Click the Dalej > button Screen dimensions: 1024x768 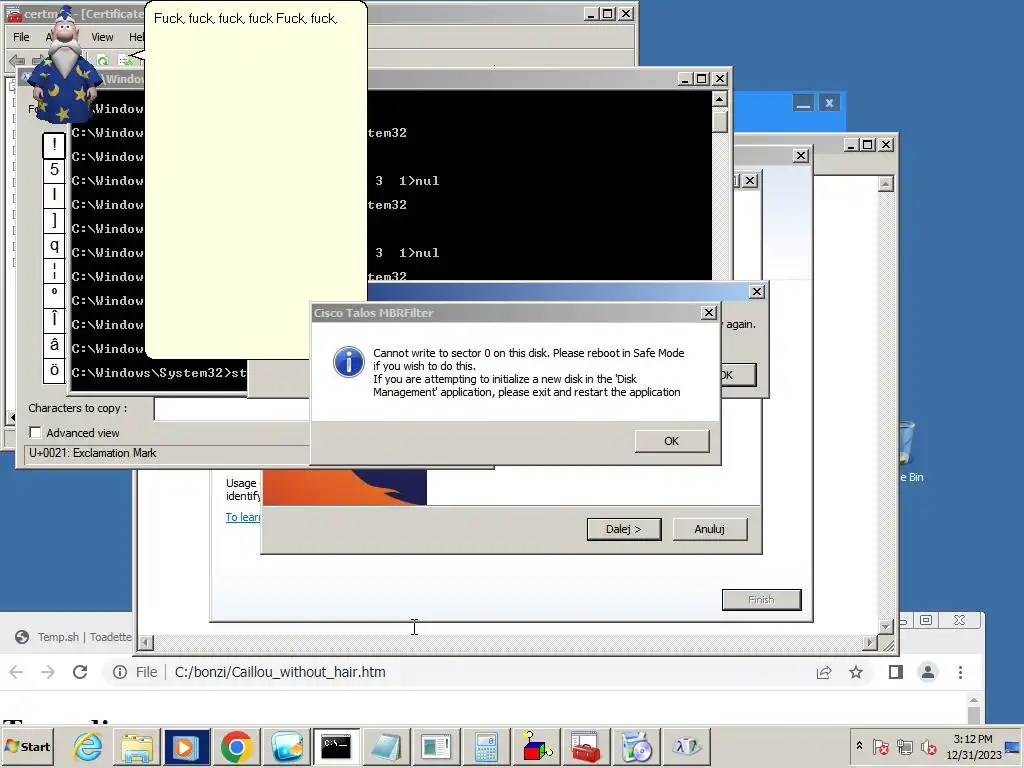point(624,529)
